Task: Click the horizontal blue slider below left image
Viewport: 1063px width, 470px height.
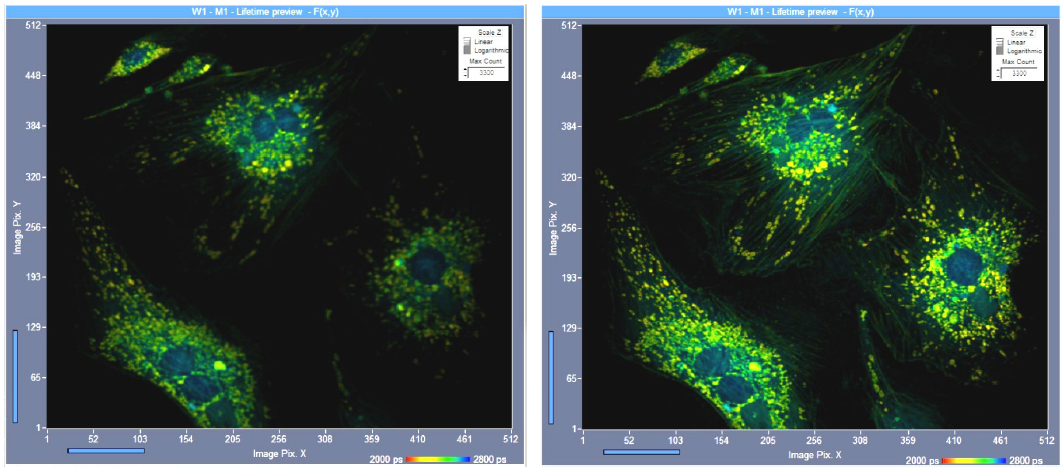Action: tap(105, 451)
